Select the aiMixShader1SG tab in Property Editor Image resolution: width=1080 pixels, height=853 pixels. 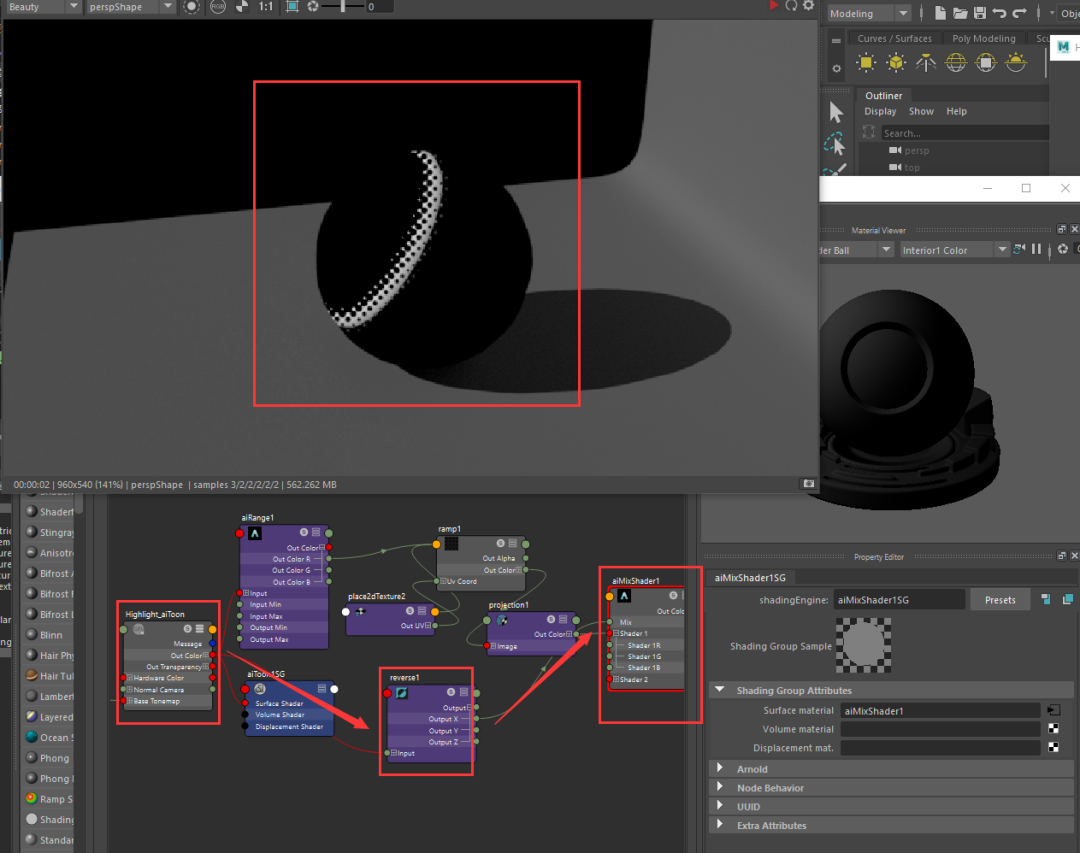[750, 577]
